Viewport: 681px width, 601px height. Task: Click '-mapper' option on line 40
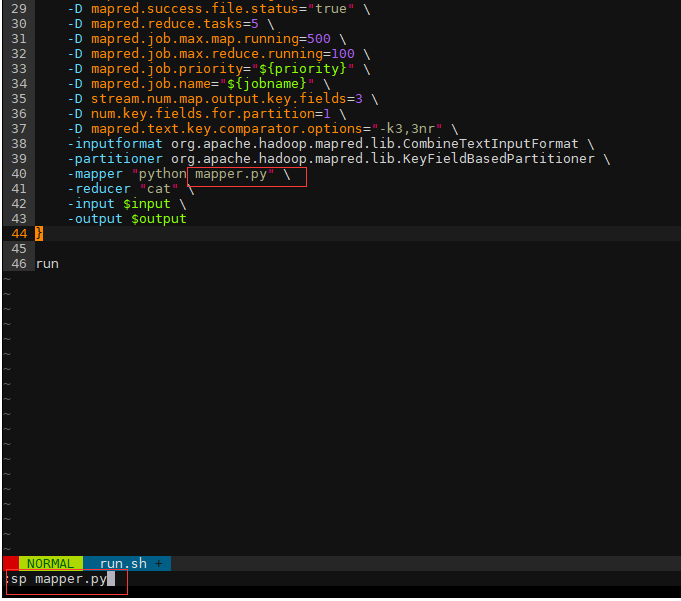[95, 174]
